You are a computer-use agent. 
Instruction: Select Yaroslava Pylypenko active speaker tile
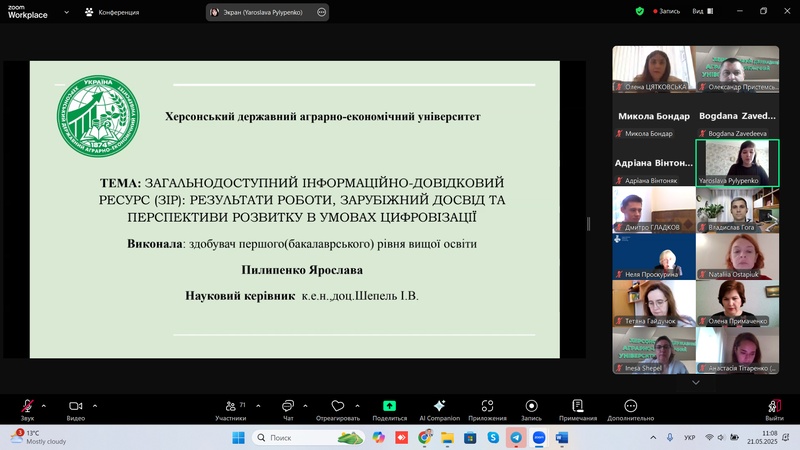(x=737, y=163)
